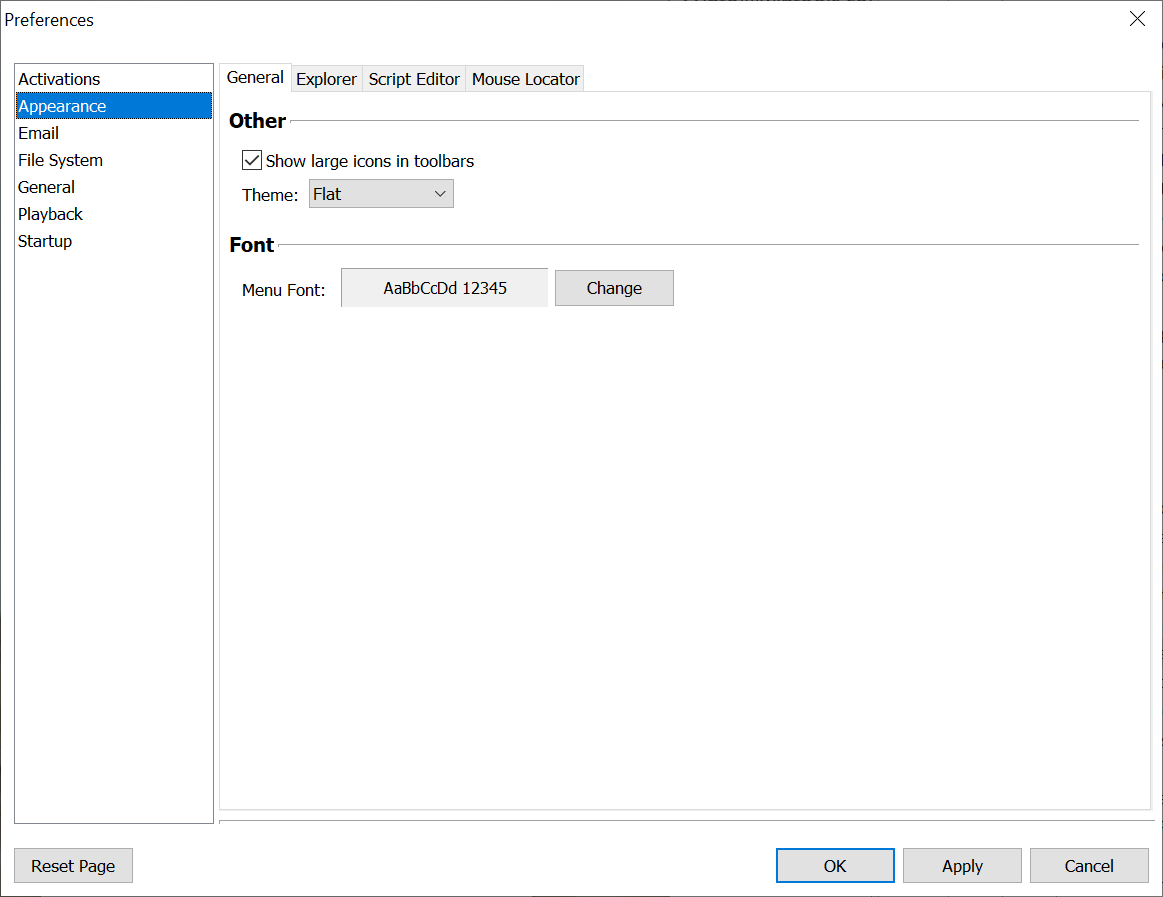Screen dimensions: 1163x897
Task: Confirm preferences with the OK button
Action: 835,866
